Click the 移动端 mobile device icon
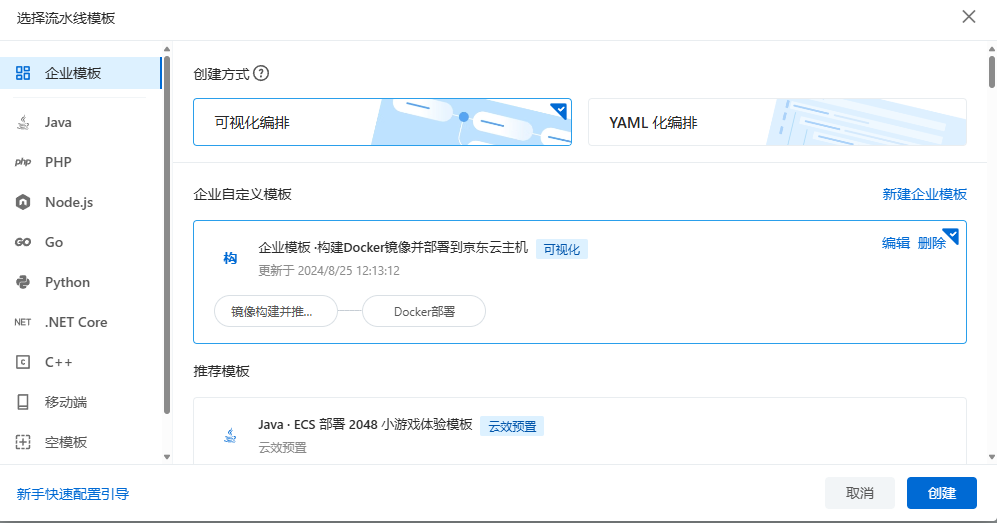The image size is (997, 523). [23, 402]
